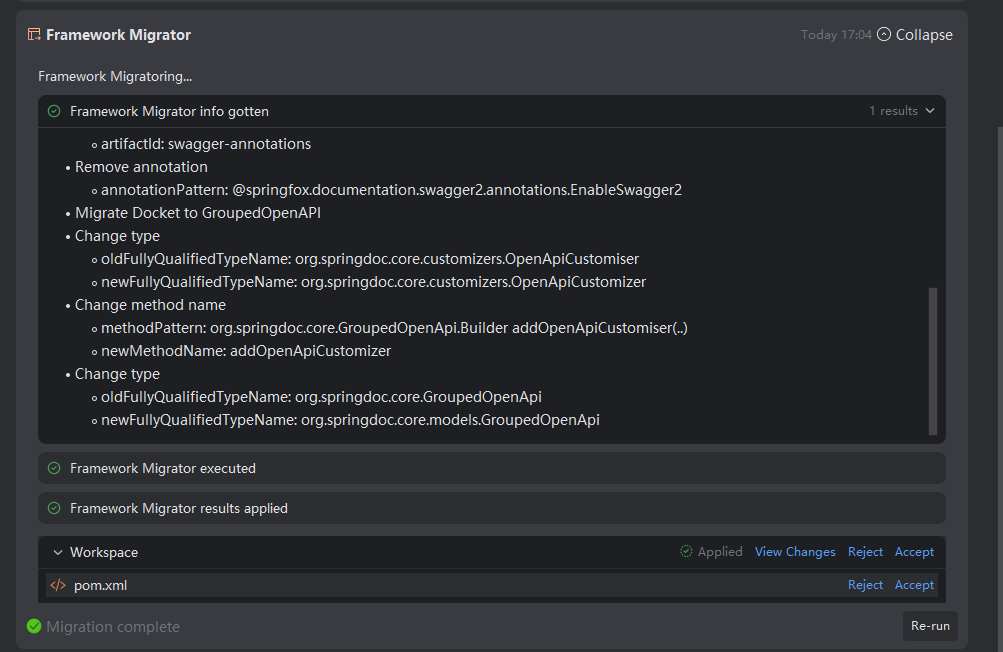Expand the 1 results dropdown

click(902, 111)
